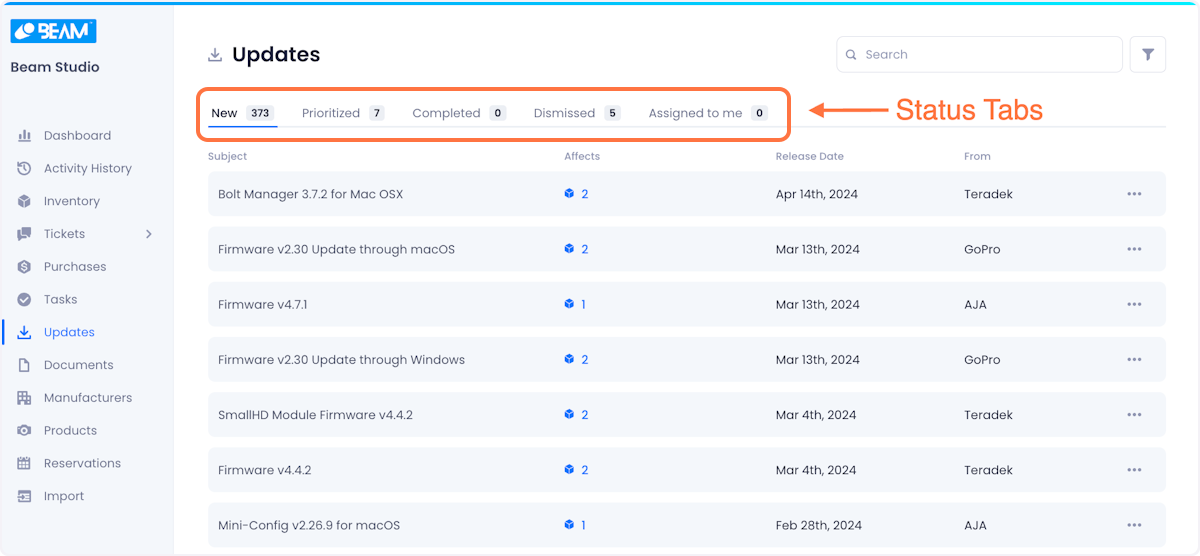
Task: Click the search magnifier icon
Action: pos(851,55)
